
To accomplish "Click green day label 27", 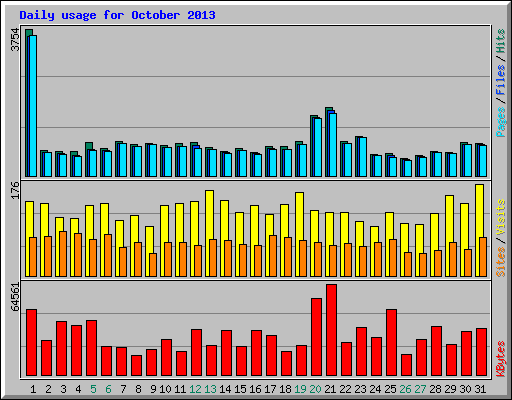I will [420, 389].
